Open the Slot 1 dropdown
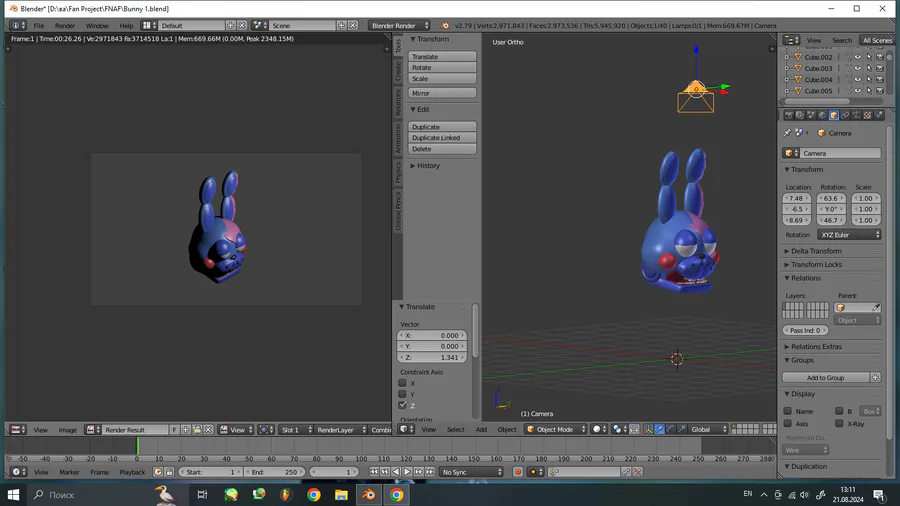The width and height of the screenshot is (900, 506). [296, 430]
